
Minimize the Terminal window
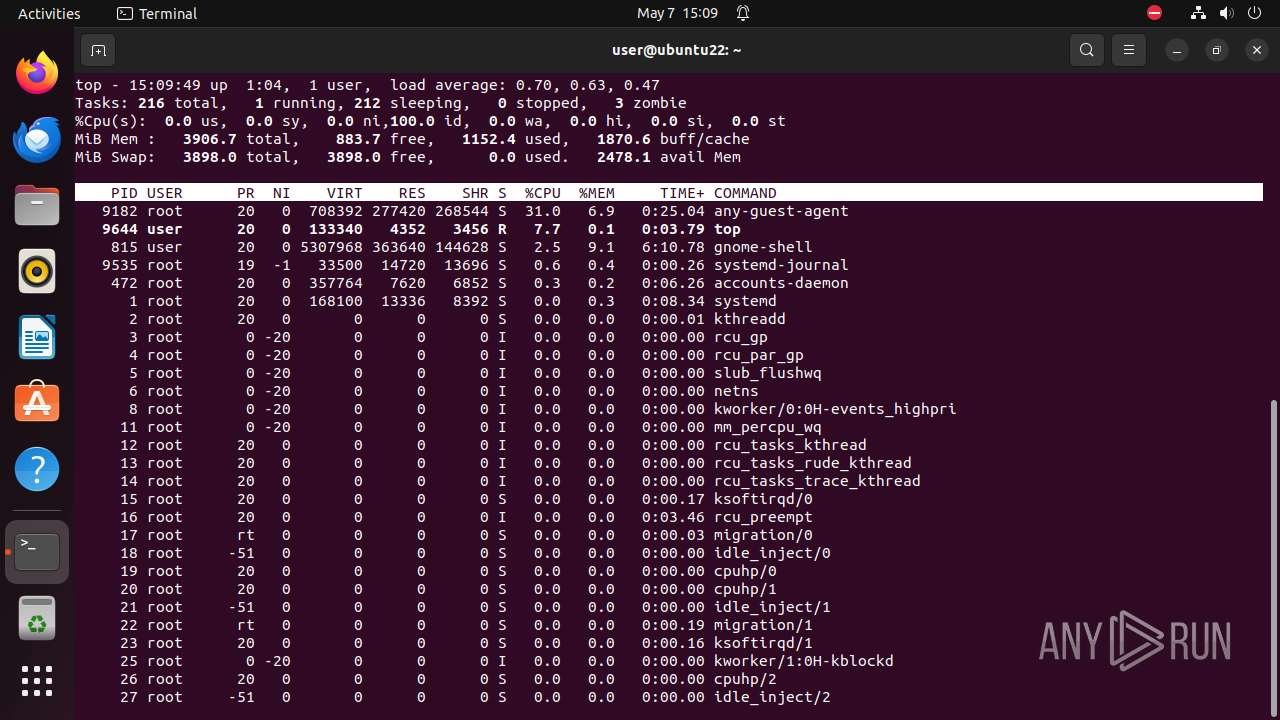(1177, 50)
